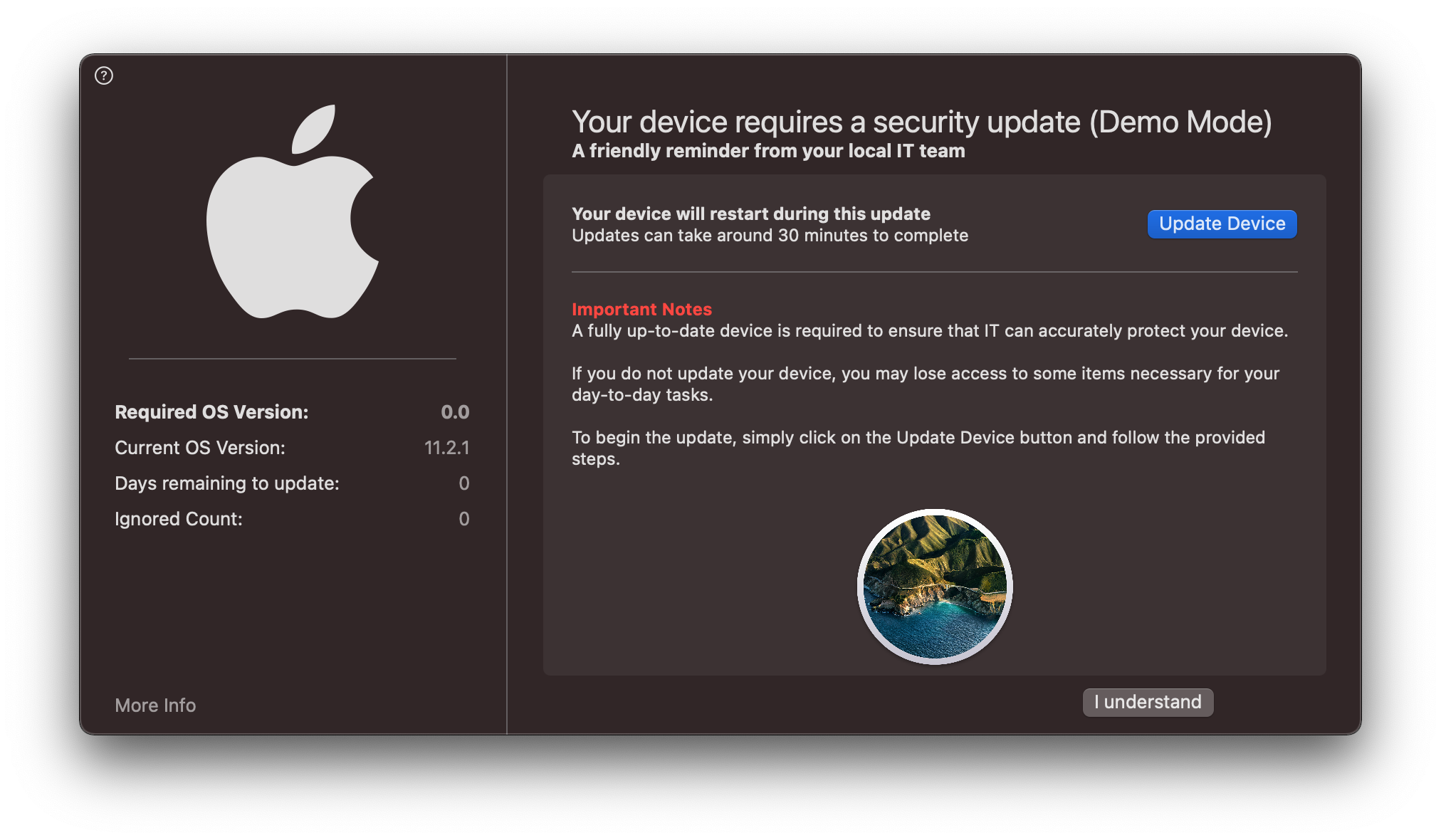Click the security update title text
Image resolution: width=1441 pixels, height=840 pixels.
click(922, 122)
